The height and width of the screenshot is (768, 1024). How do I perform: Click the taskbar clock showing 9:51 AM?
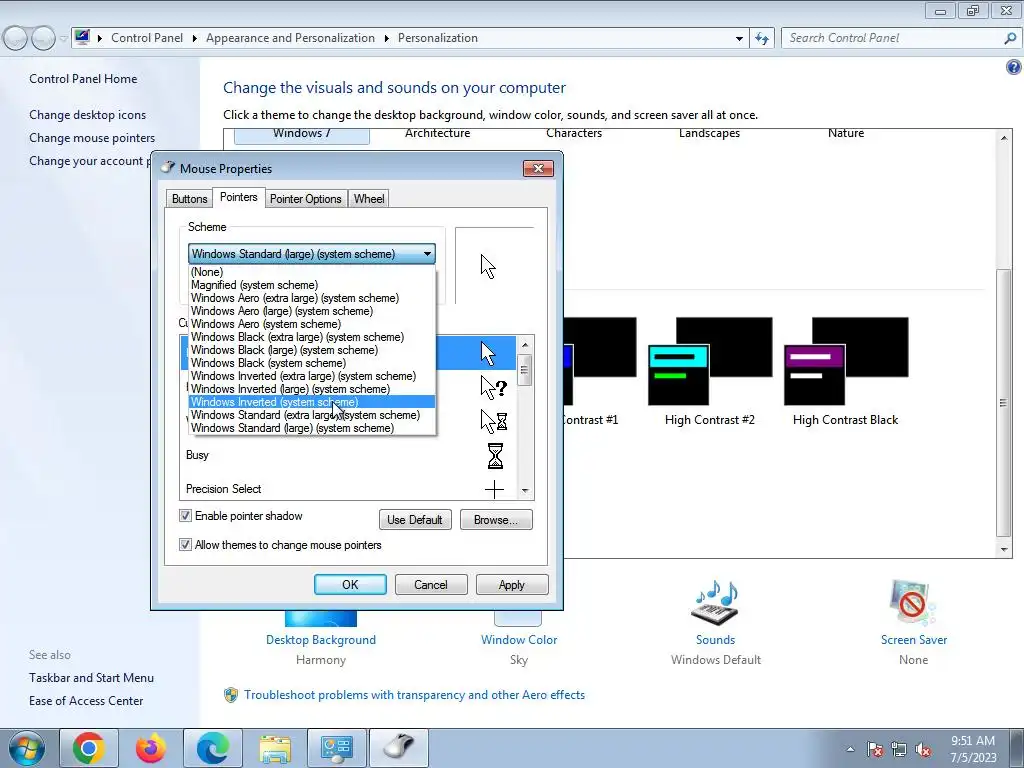[973, 748]
